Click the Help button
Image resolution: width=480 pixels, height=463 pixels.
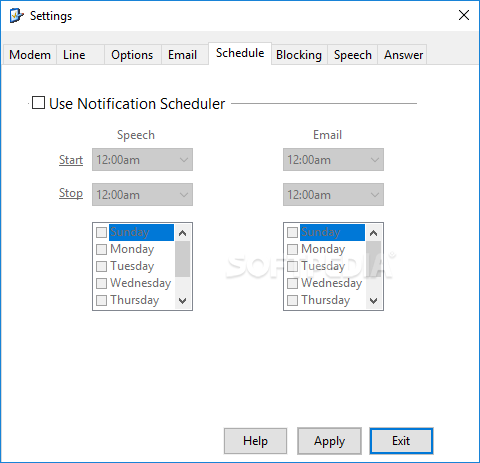255,441
